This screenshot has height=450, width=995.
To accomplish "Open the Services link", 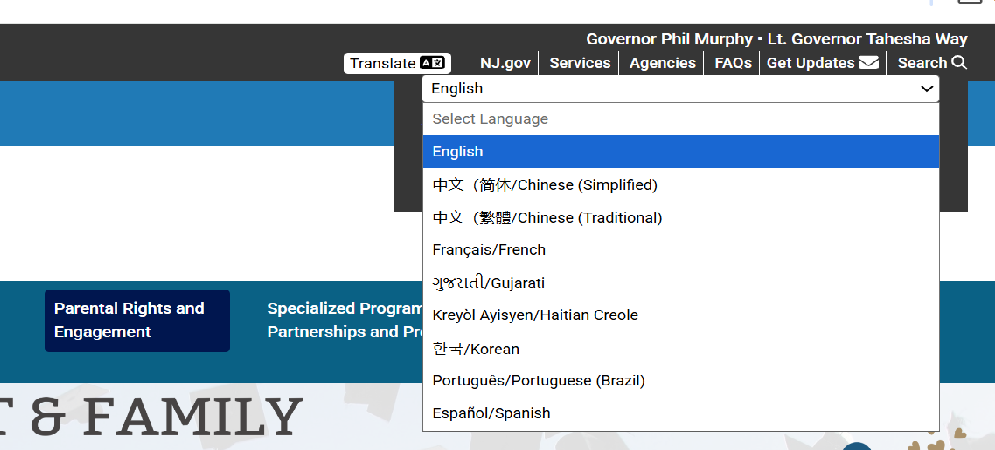I will [x=579, y=63].
